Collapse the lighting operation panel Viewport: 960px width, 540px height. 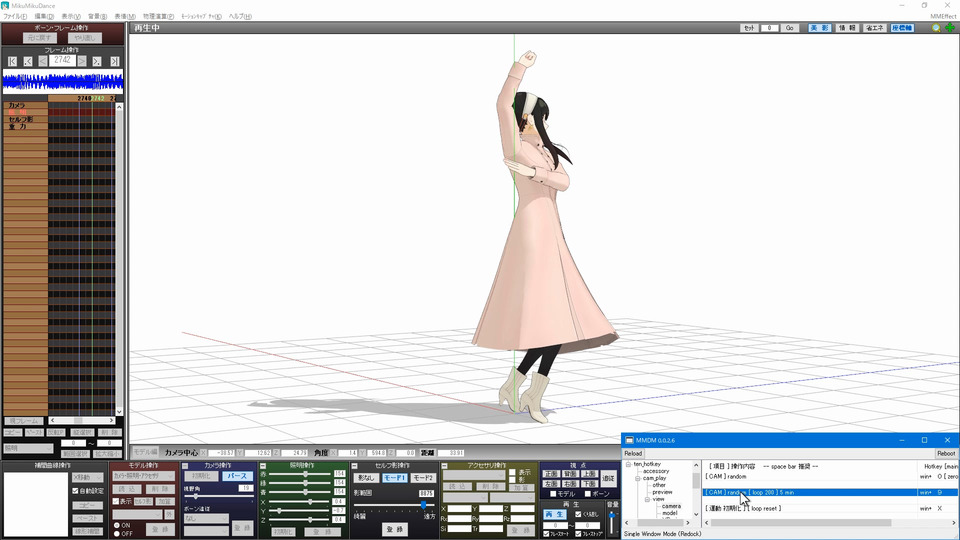pyautogui.click(x=263, y=466)
